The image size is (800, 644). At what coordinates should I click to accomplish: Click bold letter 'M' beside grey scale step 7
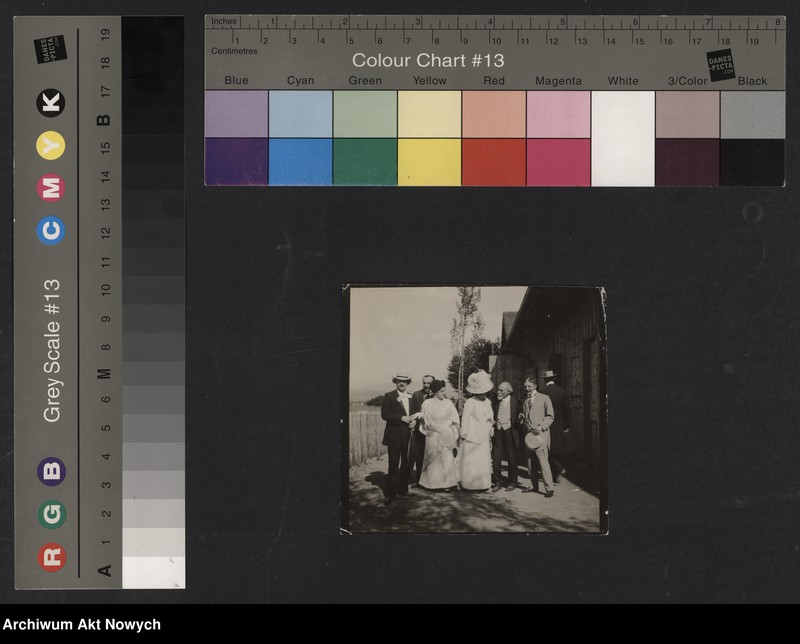(104, 374)
